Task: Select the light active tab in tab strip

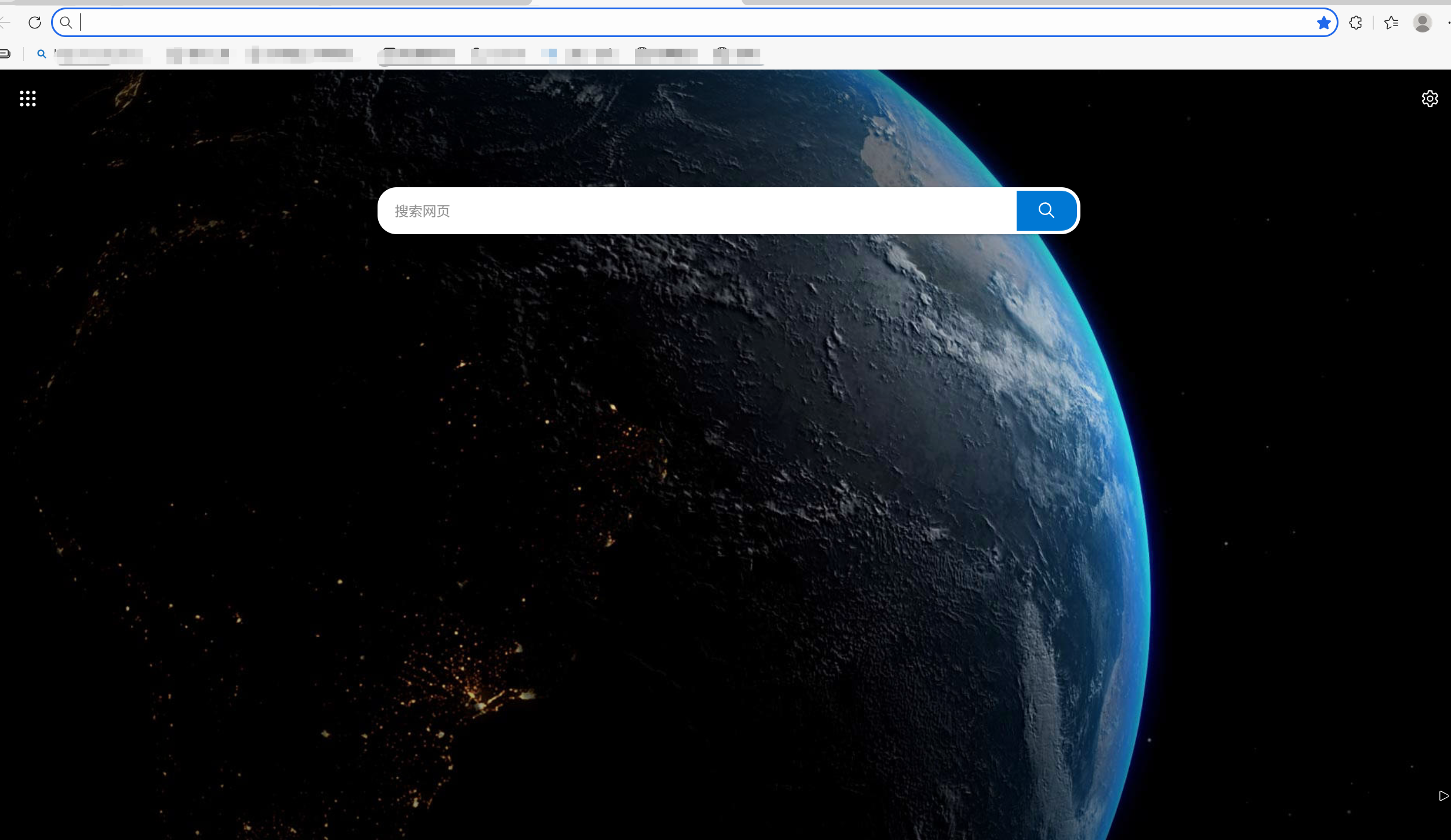Action: [637, 2]
